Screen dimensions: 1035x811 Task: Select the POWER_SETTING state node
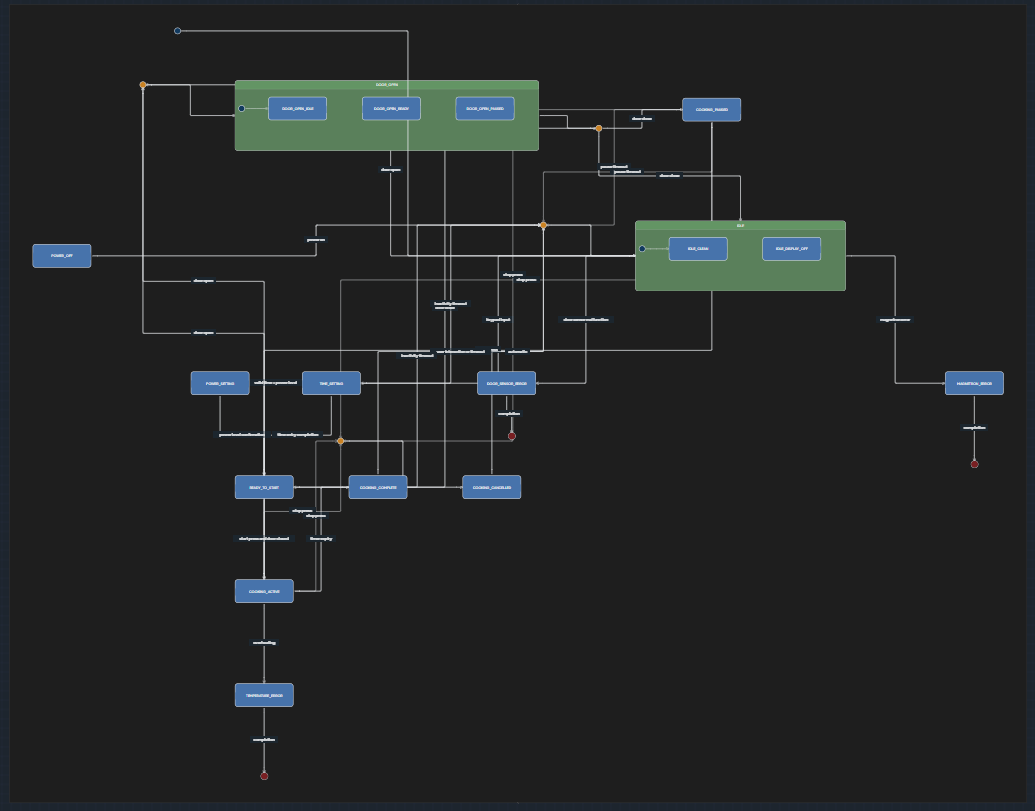point(220,383)
